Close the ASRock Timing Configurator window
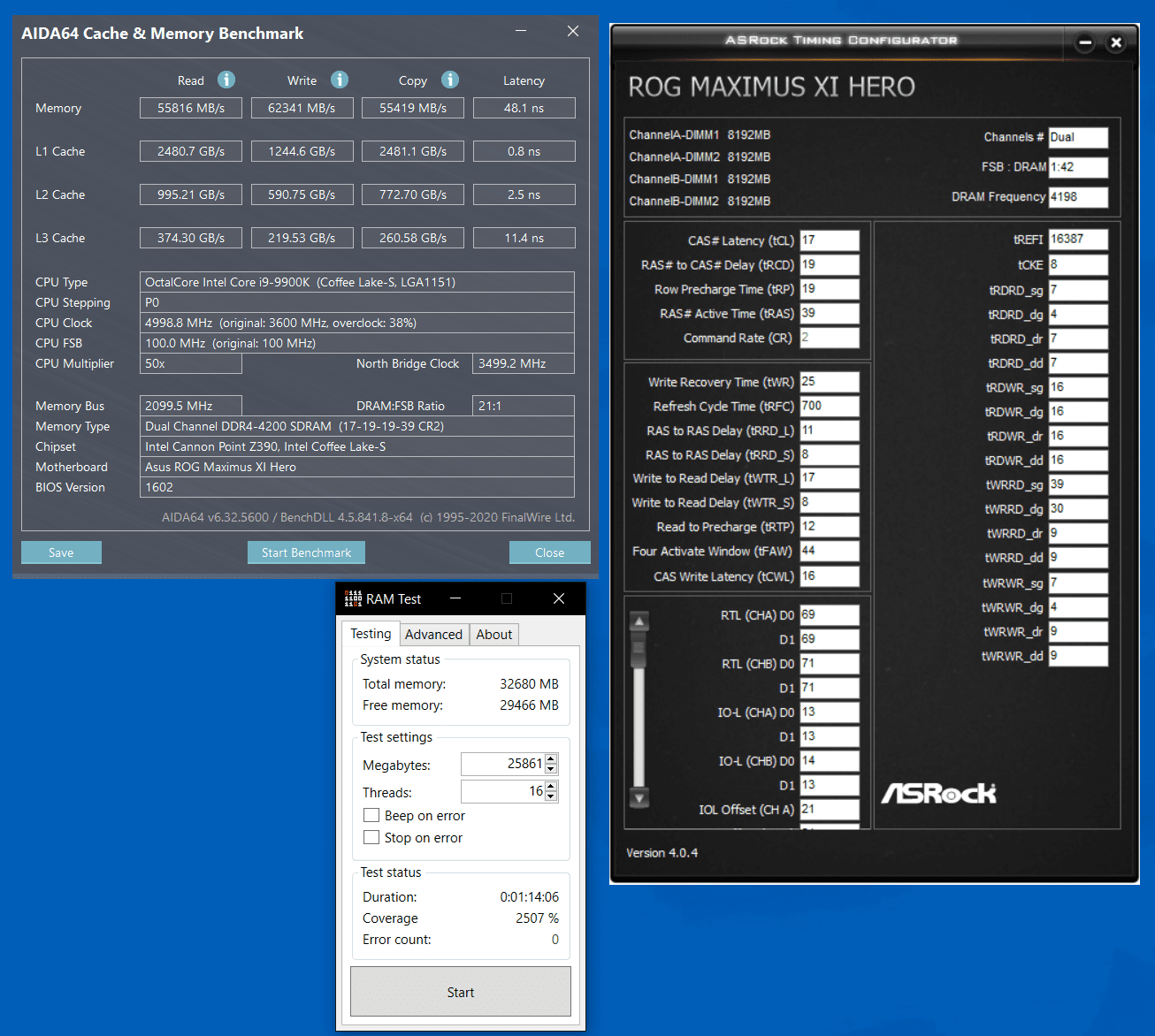 click(1116, 42)
